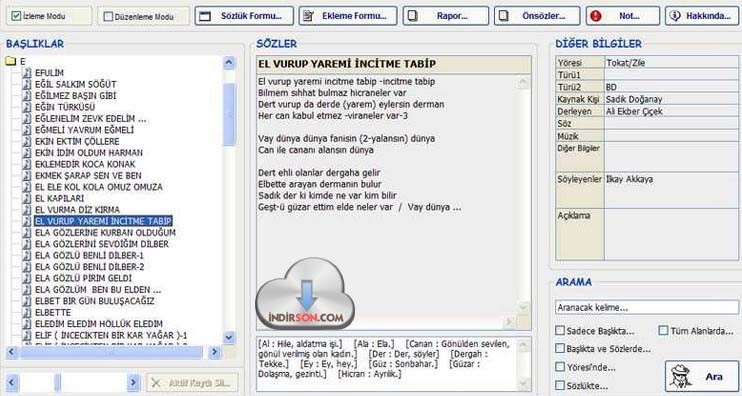Click note icon beside EĞİLMEZ BAŞIN GİBİ
Image resolution: width=742 pixels, height=396 pixels.
click(27, 95)
